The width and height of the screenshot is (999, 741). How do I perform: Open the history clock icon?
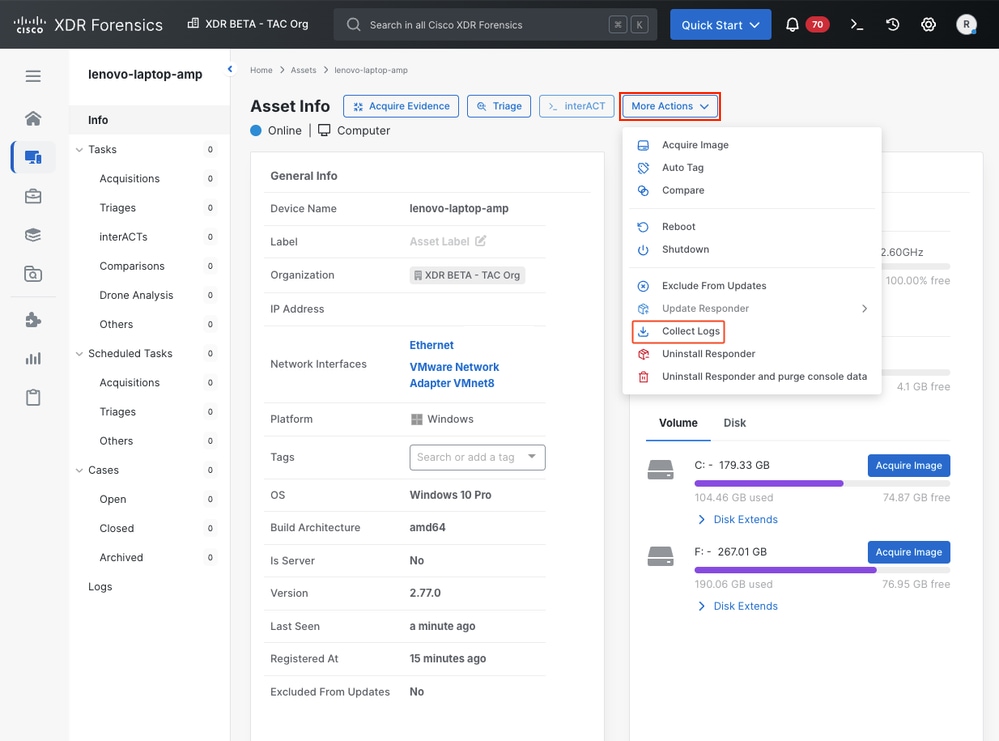(893, 25)
